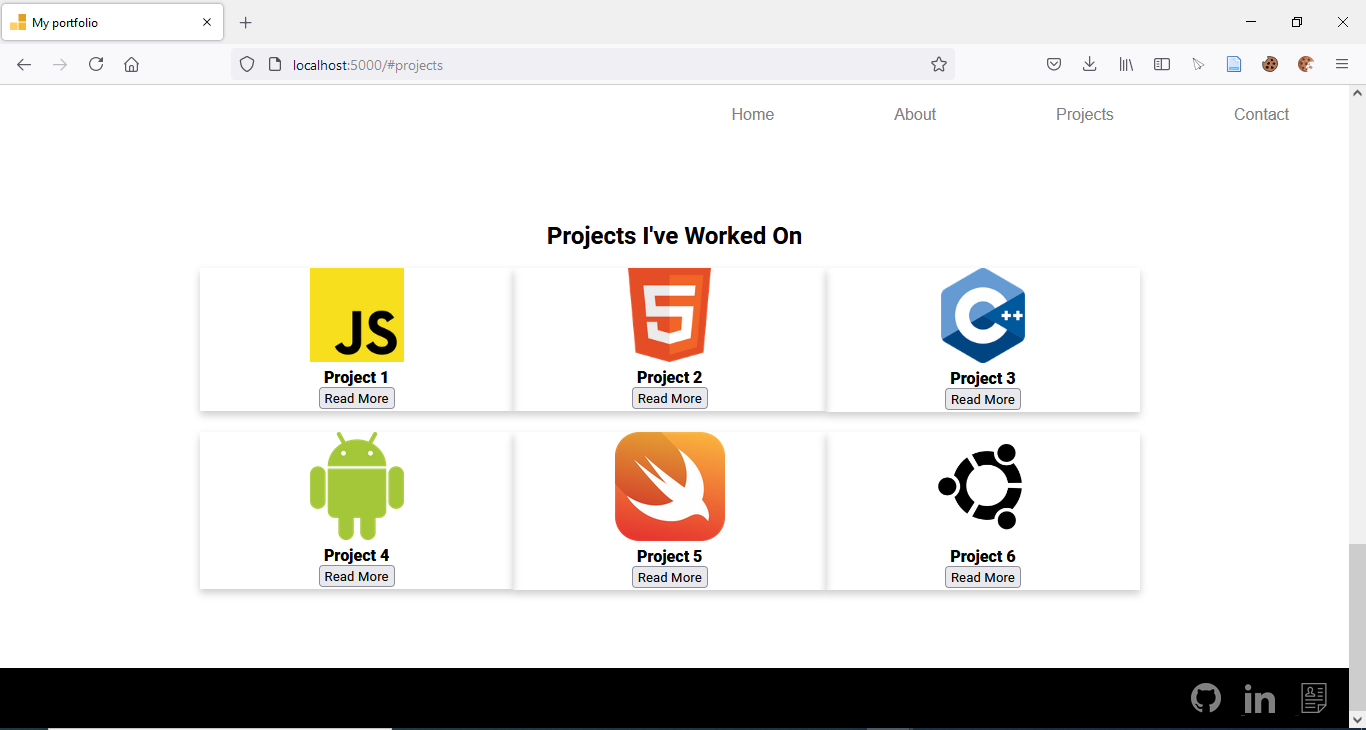Click the 'Projects I've Worked On' heading
The height and width of the screenshot is (730, 1366).
674,236
